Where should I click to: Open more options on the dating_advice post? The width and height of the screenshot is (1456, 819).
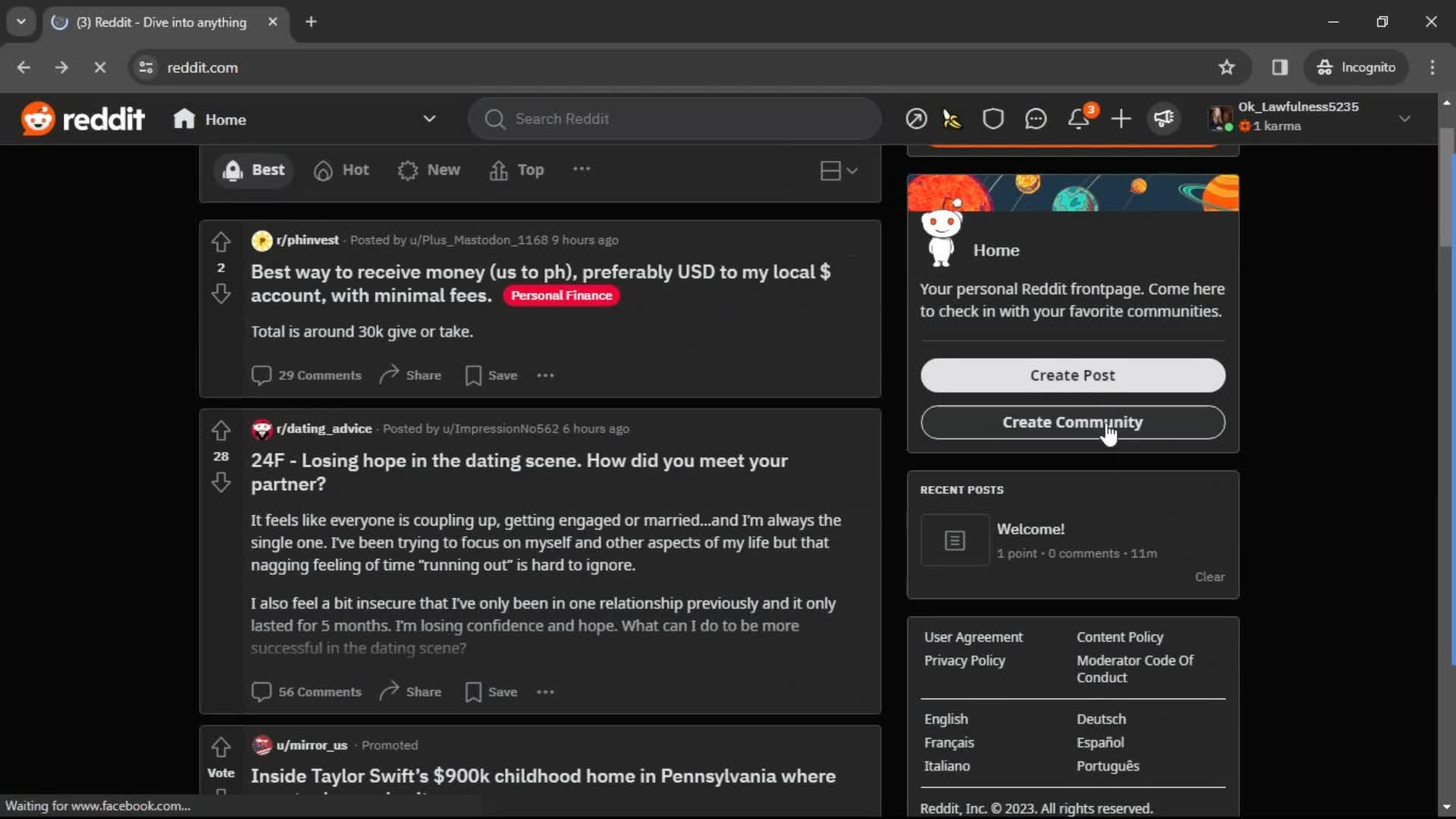point(545,692)
